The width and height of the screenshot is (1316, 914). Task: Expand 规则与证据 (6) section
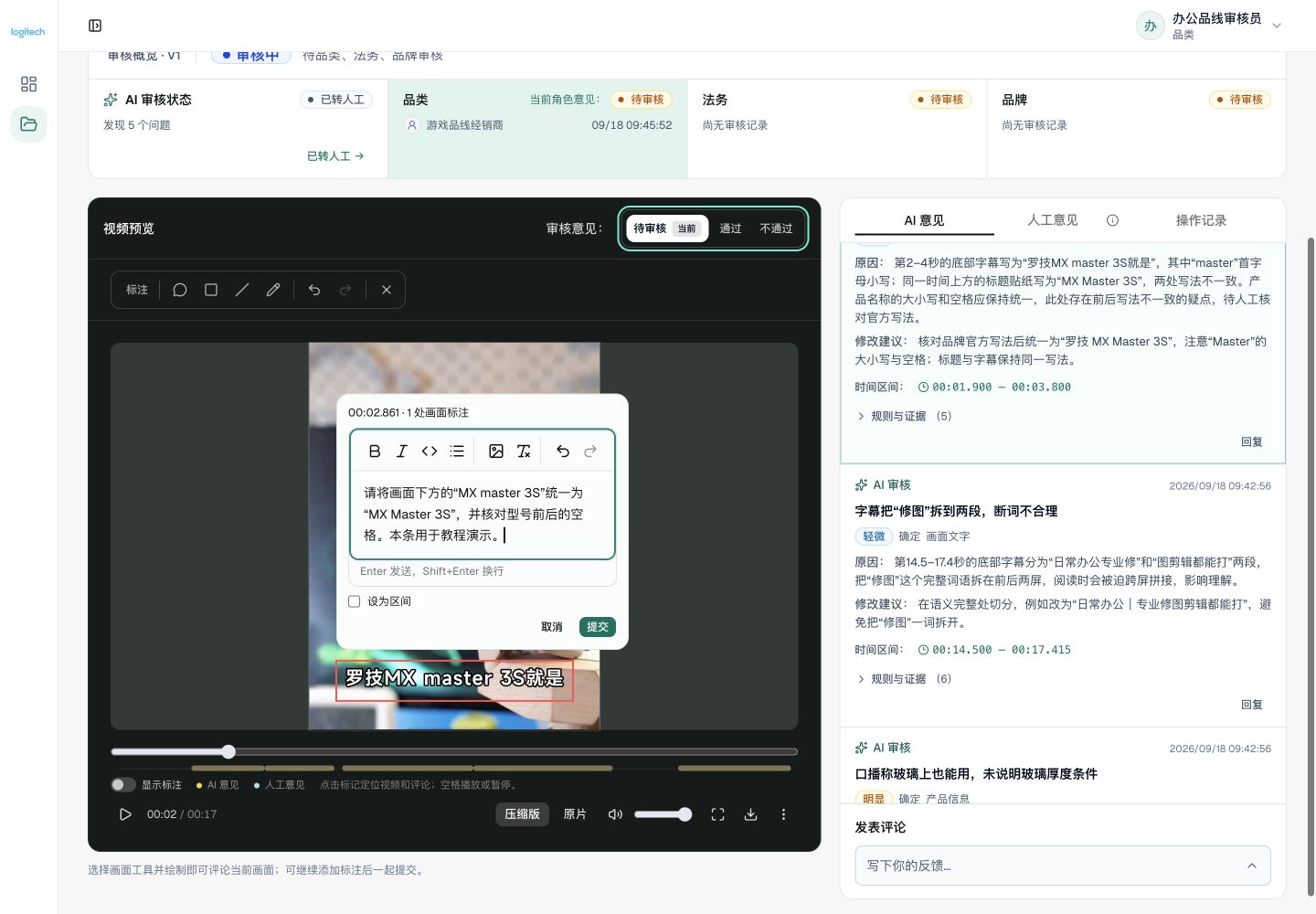click(904, 679)
